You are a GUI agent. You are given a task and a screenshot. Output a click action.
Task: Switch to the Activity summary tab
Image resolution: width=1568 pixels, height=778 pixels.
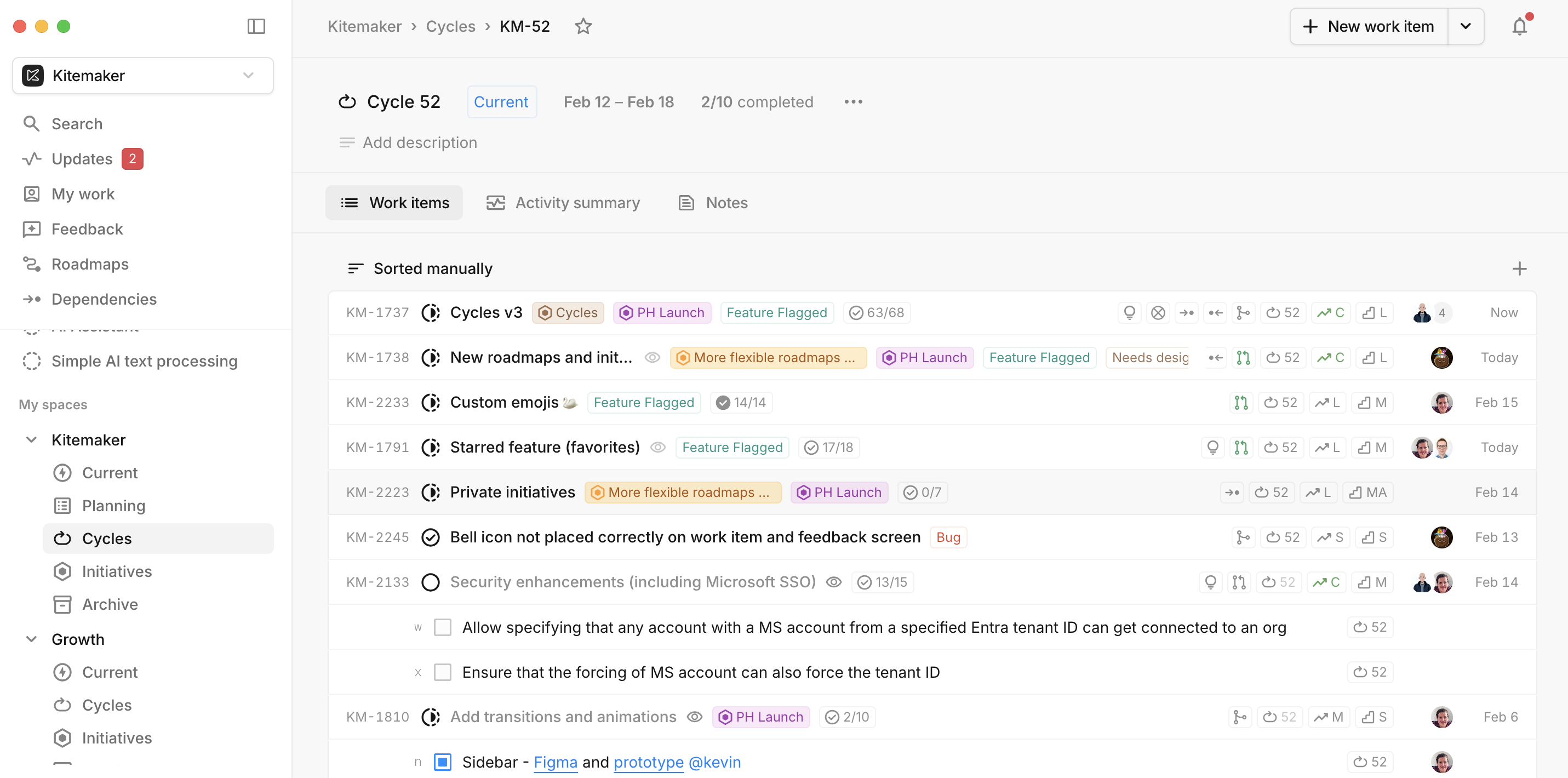563,203
